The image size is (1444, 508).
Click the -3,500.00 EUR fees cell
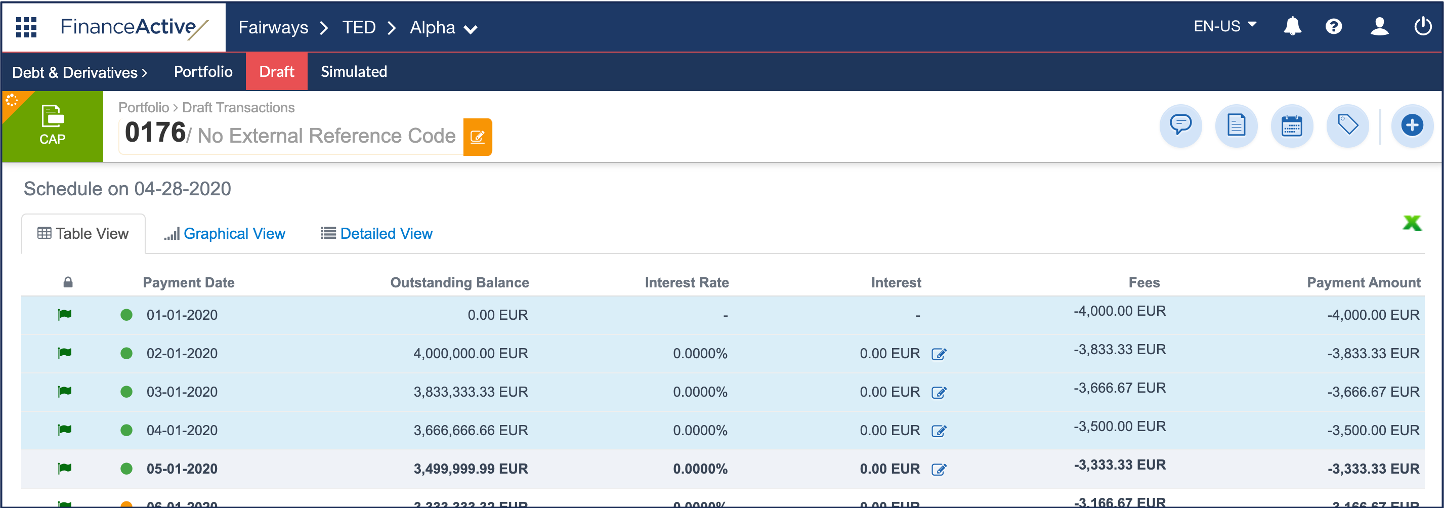(x=1120, y=426)
